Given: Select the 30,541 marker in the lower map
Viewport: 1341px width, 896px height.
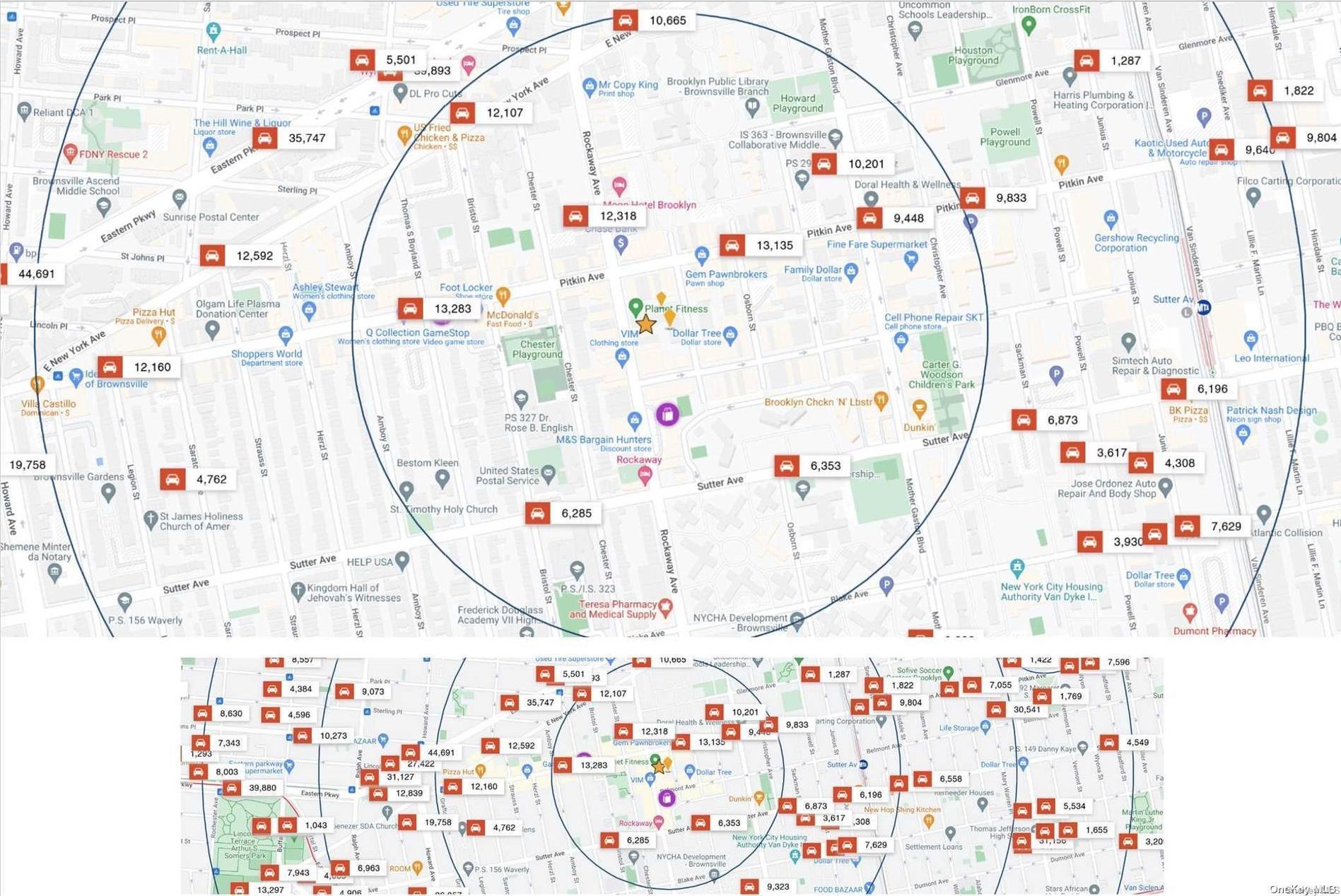Looking at the screenshot, I should pyautogui.click(x=1017, y=709).
